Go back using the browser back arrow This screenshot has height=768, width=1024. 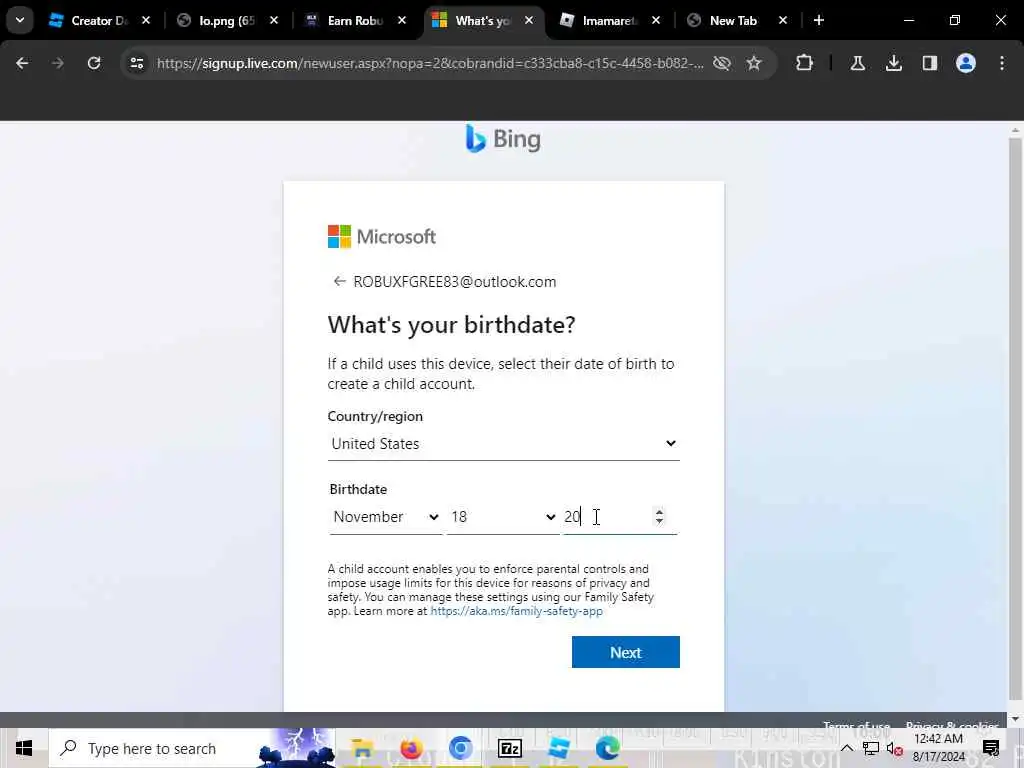pos(22,63)
